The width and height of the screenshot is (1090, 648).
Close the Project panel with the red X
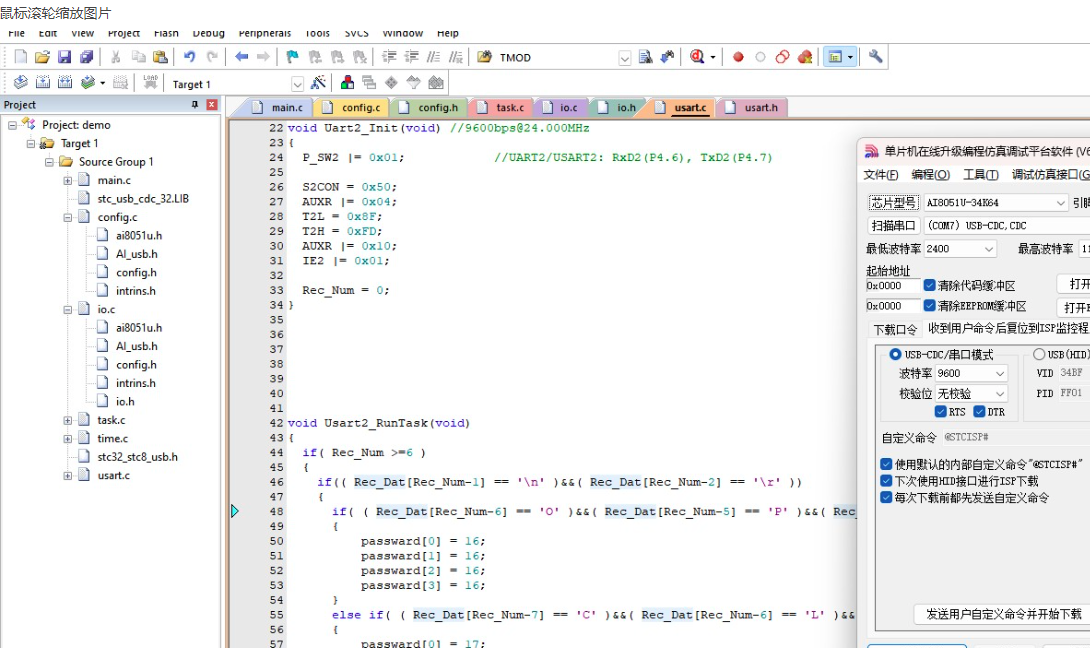(212, 104)
